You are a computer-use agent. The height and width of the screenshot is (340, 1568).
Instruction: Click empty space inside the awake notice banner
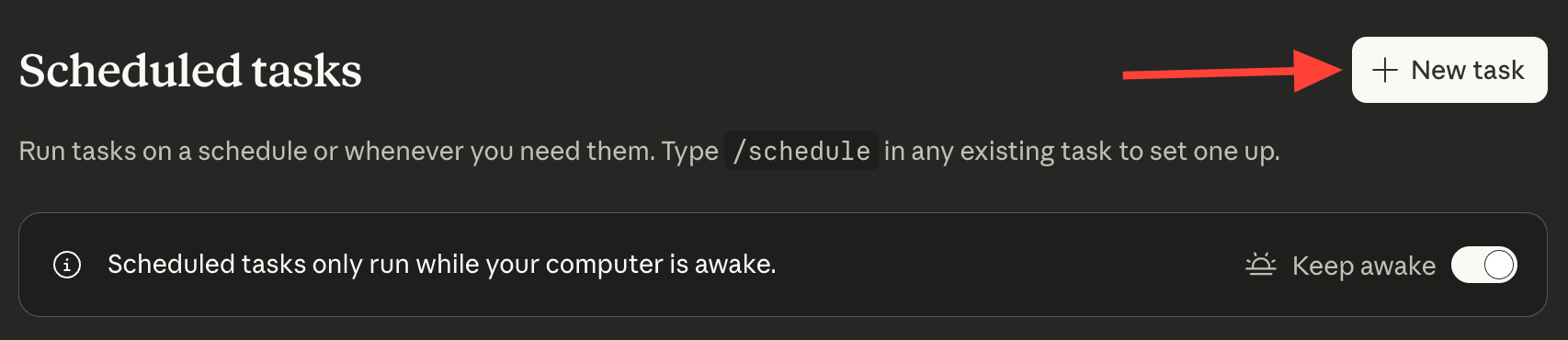point(1011,265)
